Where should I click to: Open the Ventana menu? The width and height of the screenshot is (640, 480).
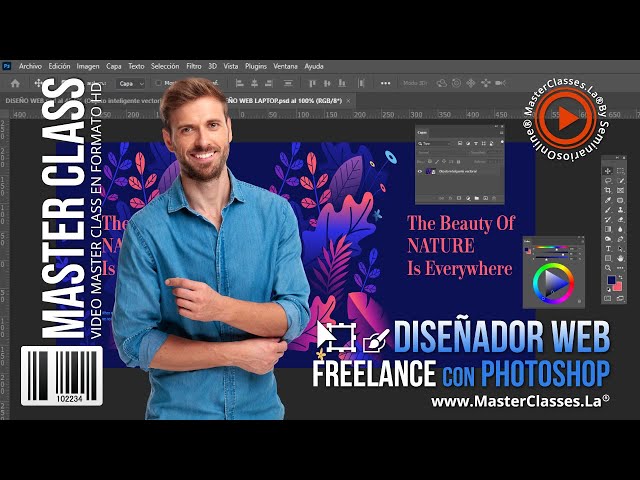click(x=285, y=66)
